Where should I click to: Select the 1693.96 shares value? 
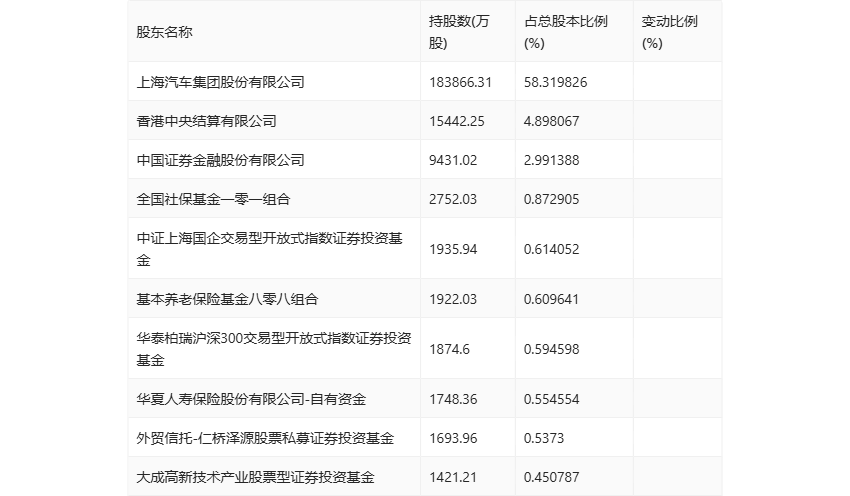[x=453, y=438]
